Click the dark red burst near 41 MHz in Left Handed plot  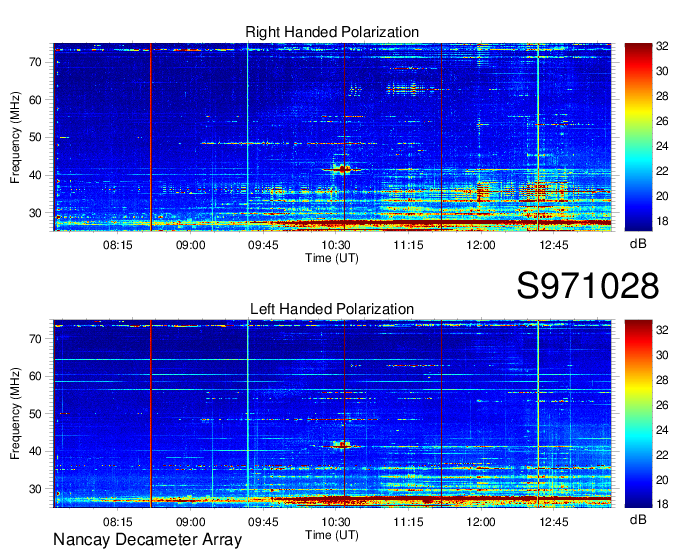coord(342,445)
